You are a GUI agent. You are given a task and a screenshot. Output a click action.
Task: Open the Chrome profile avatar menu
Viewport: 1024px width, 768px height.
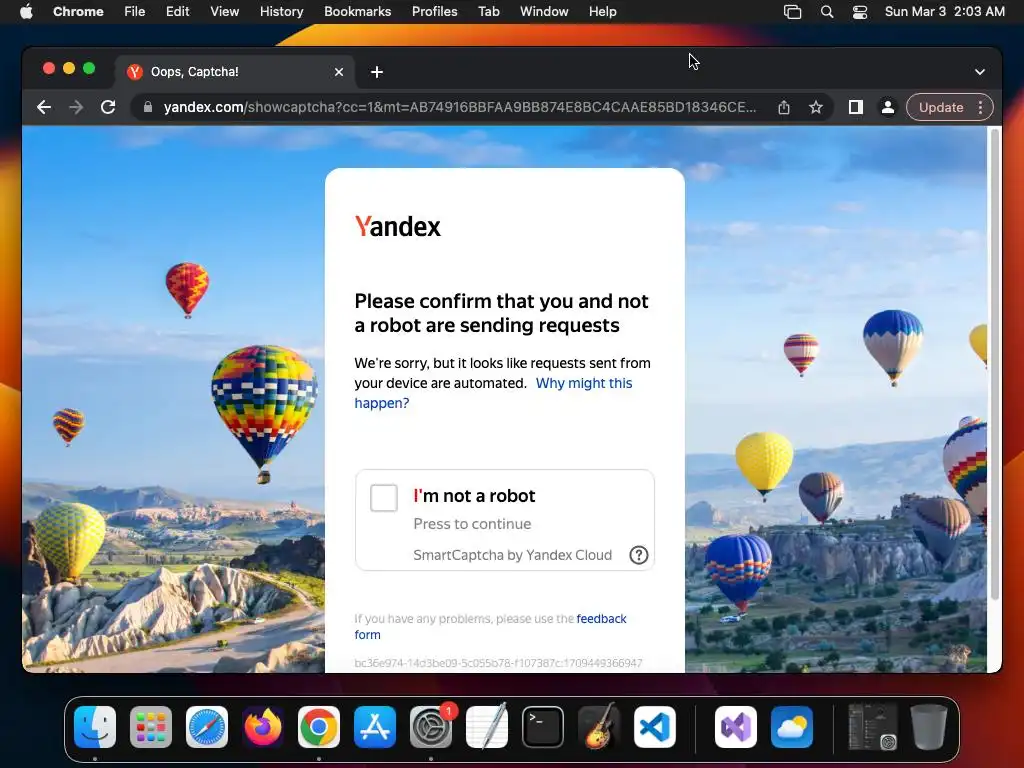coord(888,107)
